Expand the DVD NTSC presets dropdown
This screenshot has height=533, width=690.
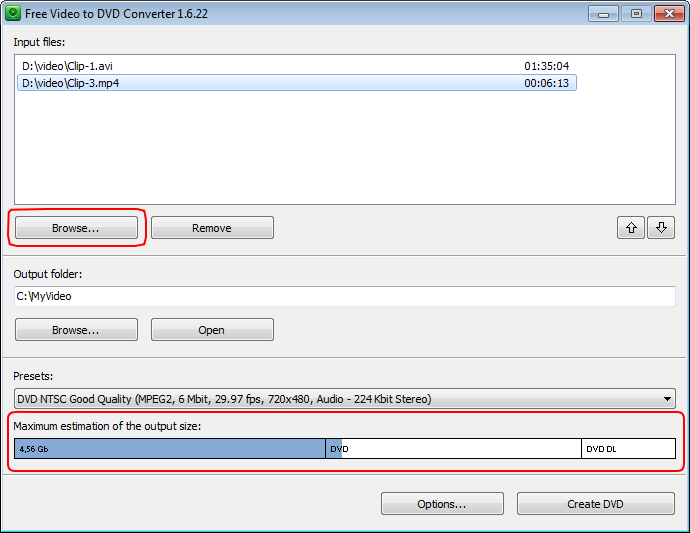[667, 399]
